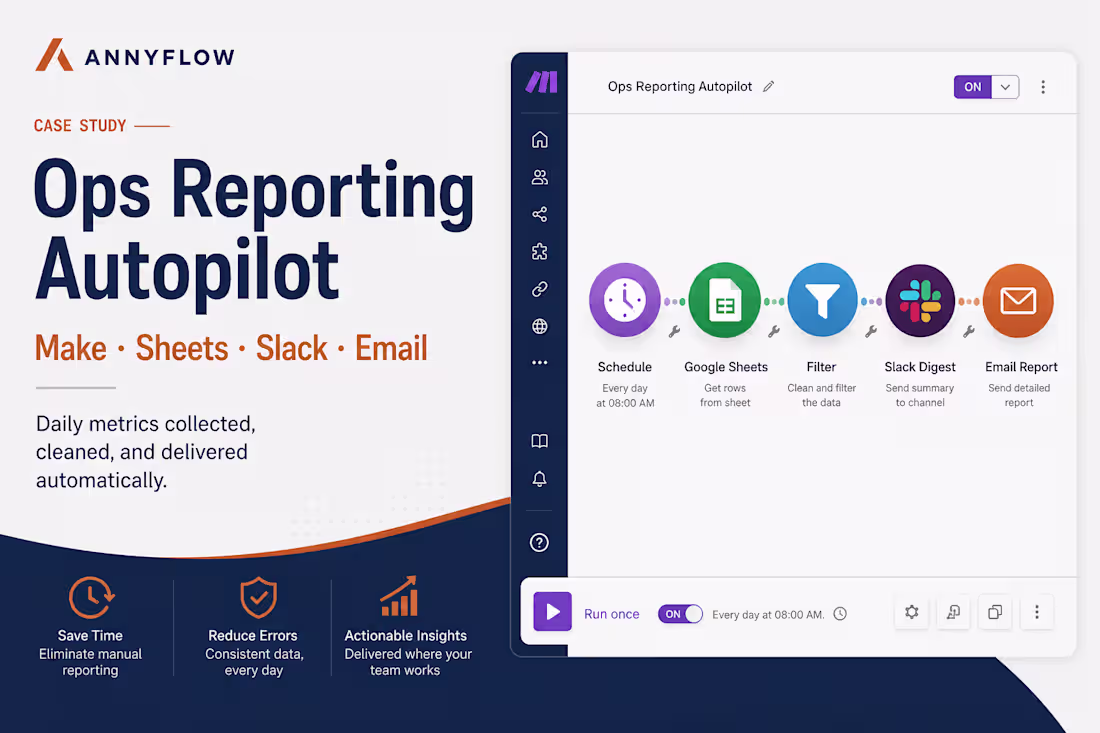Viewport: 1100px width, 733px height.
Task: Click the CASE STUDY label
Action: [80, 126]
